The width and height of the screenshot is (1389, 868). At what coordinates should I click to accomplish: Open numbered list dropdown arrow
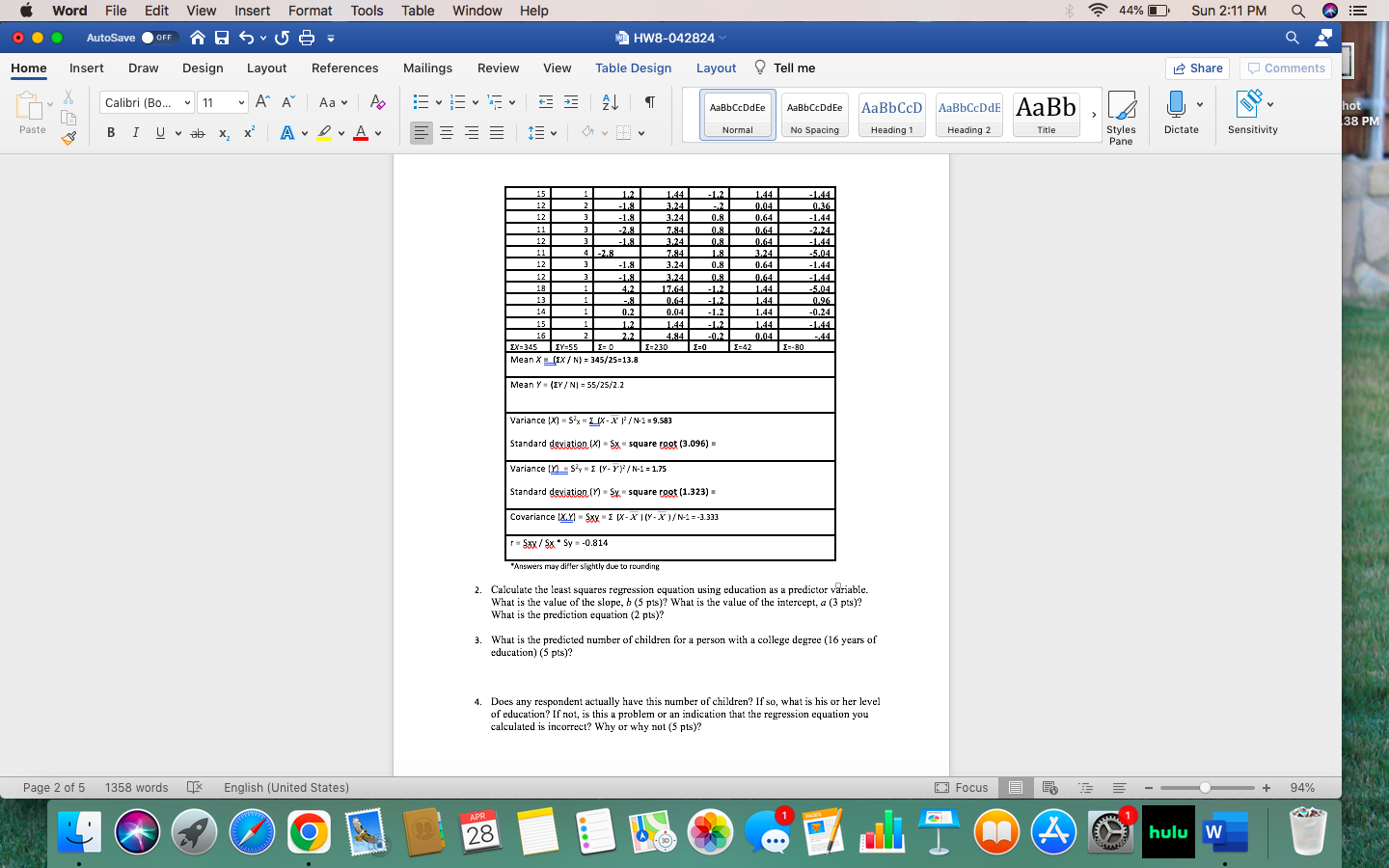tap(475, 102)
